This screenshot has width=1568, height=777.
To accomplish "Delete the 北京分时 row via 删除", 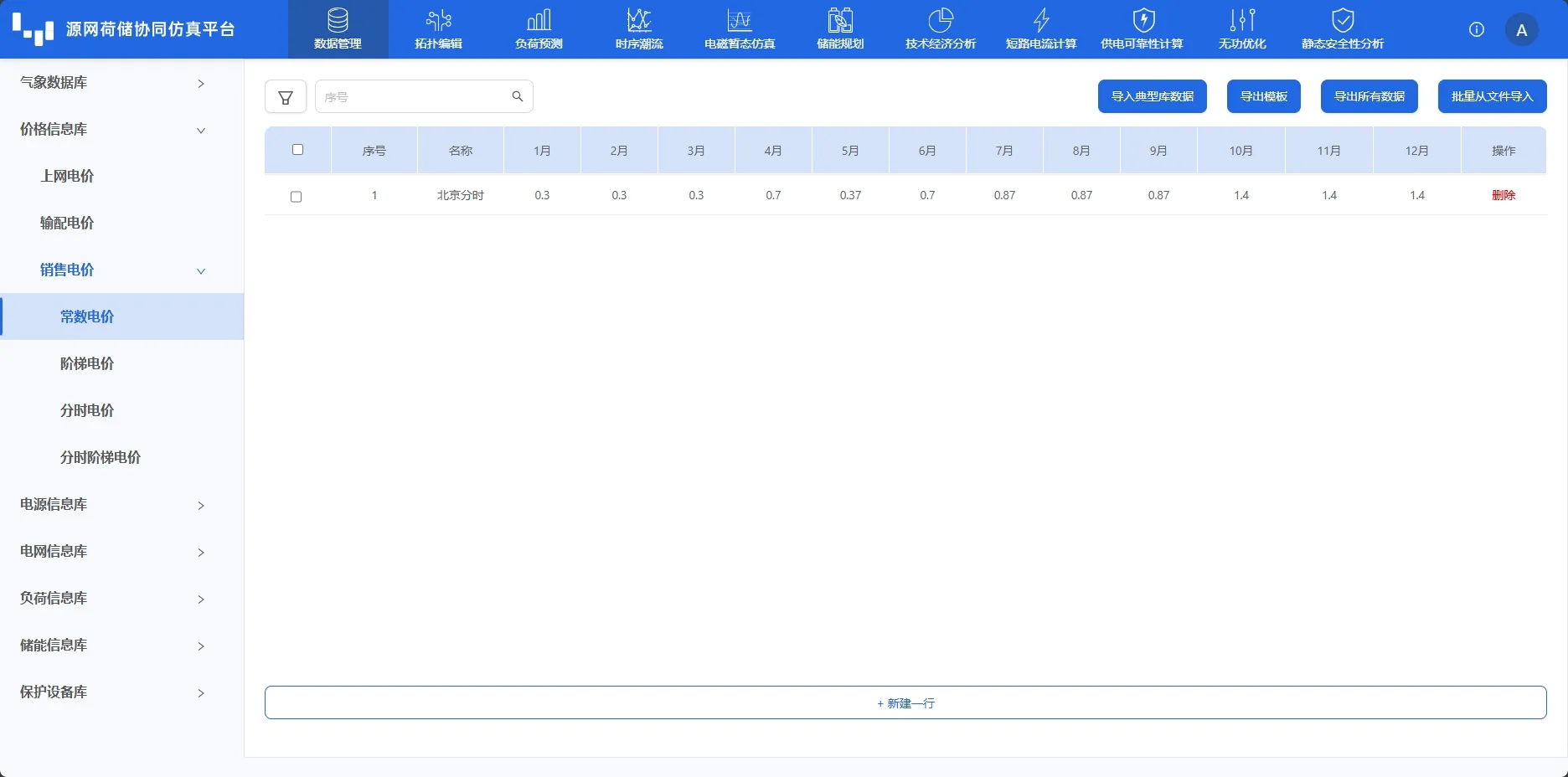I will 1504,195.
